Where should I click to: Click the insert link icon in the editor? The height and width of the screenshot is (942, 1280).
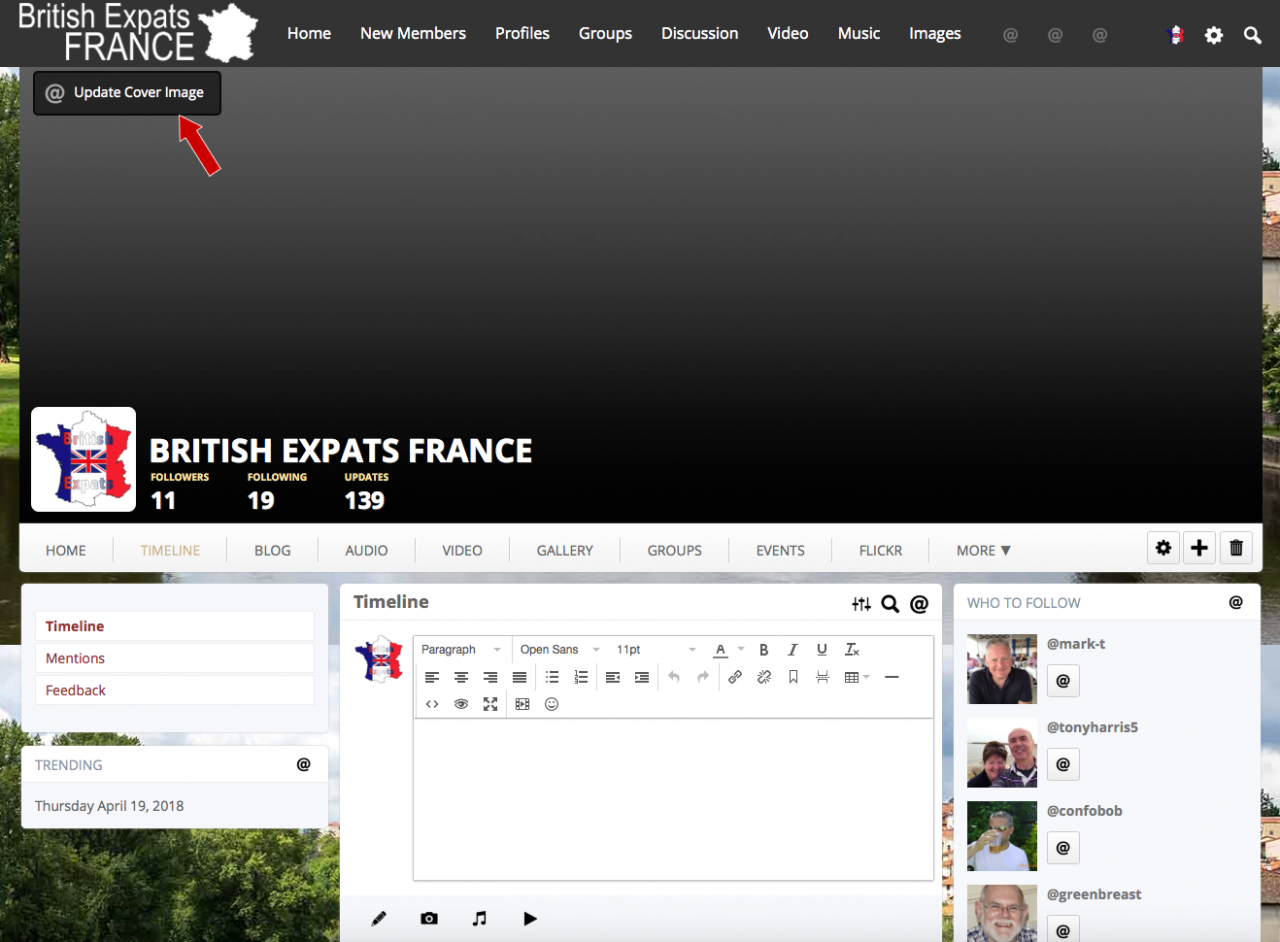click(735, 677)
